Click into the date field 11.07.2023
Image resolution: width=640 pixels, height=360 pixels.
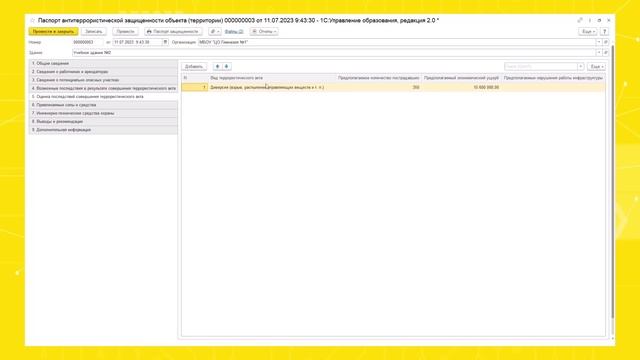click(x=137, y=42)
